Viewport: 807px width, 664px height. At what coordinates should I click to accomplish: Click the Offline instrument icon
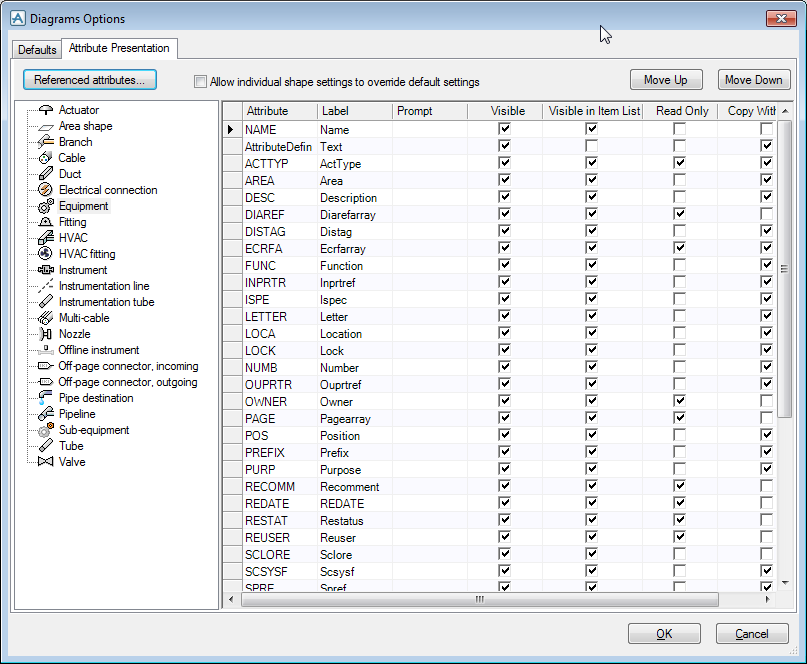(x=46, y=350)
